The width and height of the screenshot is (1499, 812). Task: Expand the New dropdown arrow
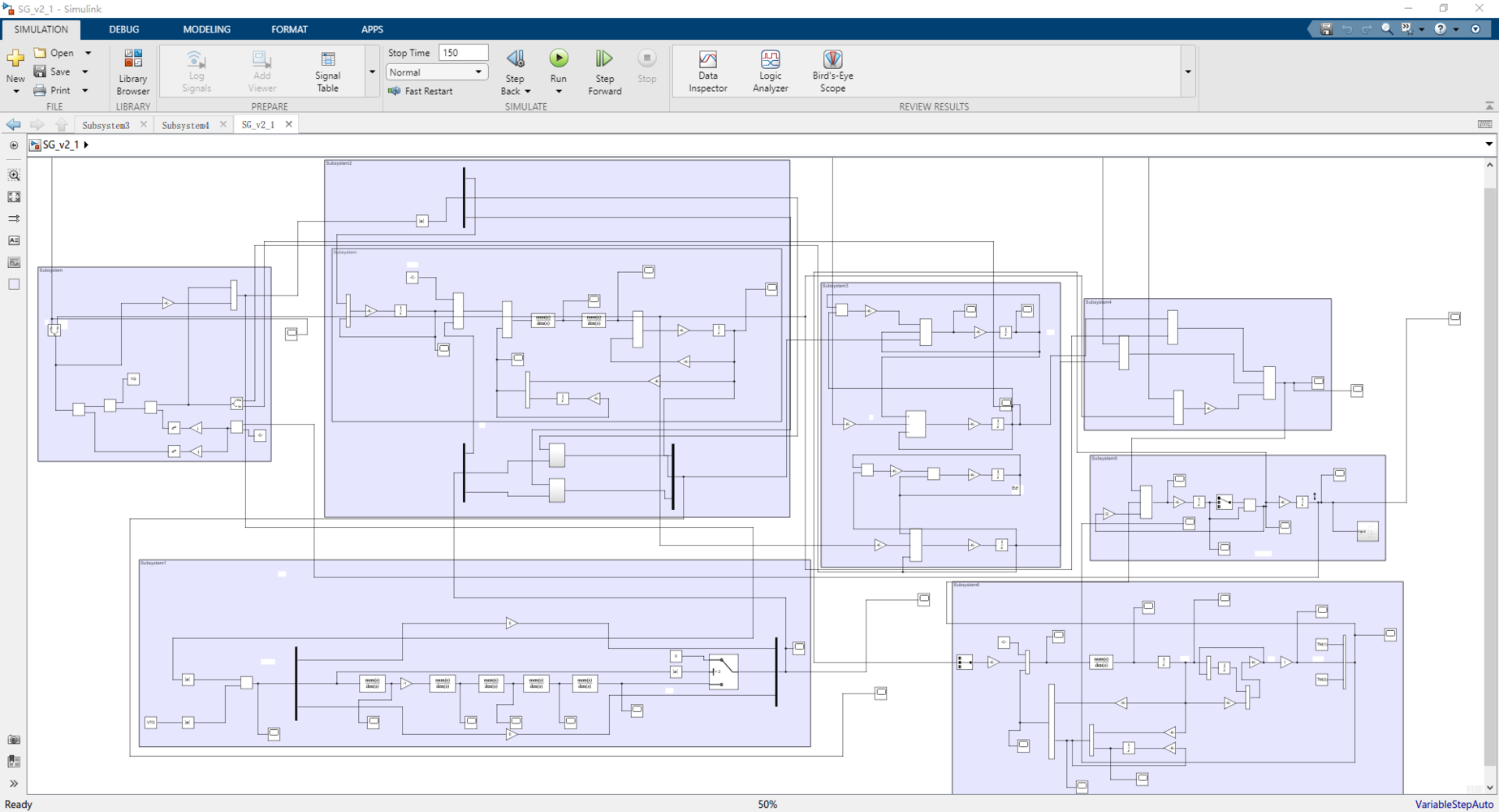(x=15, y=91)
